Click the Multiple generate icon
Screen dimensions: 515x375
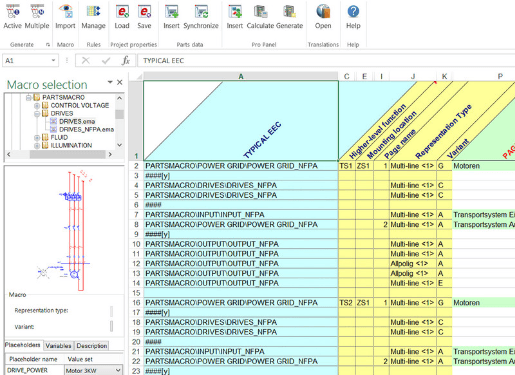tap(37, 17)
